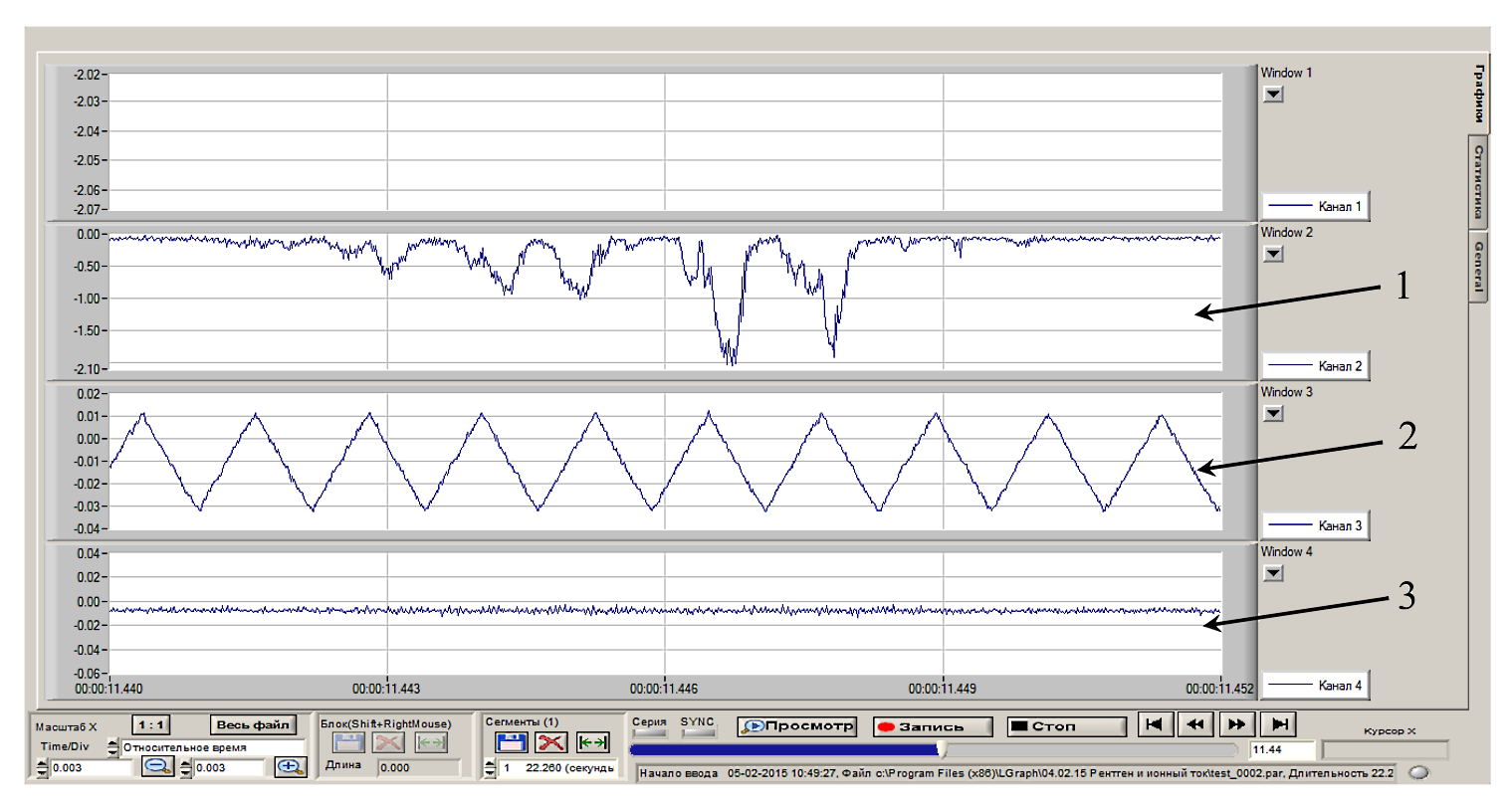Viewport: 1512px width, 810px height.
Task: Click the Блок(Shift+RightMouse) label
Action: click(x=385, y=723)
